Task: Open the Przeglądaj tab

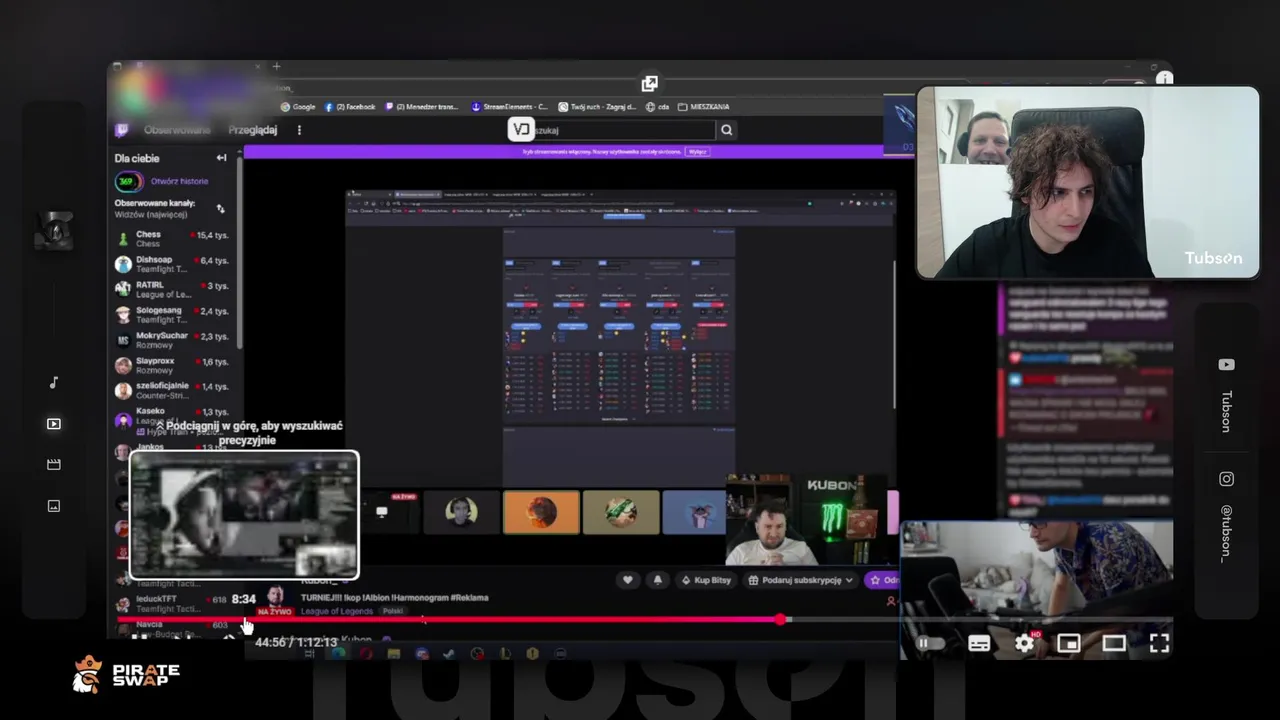Action: (x=253, y=130)
